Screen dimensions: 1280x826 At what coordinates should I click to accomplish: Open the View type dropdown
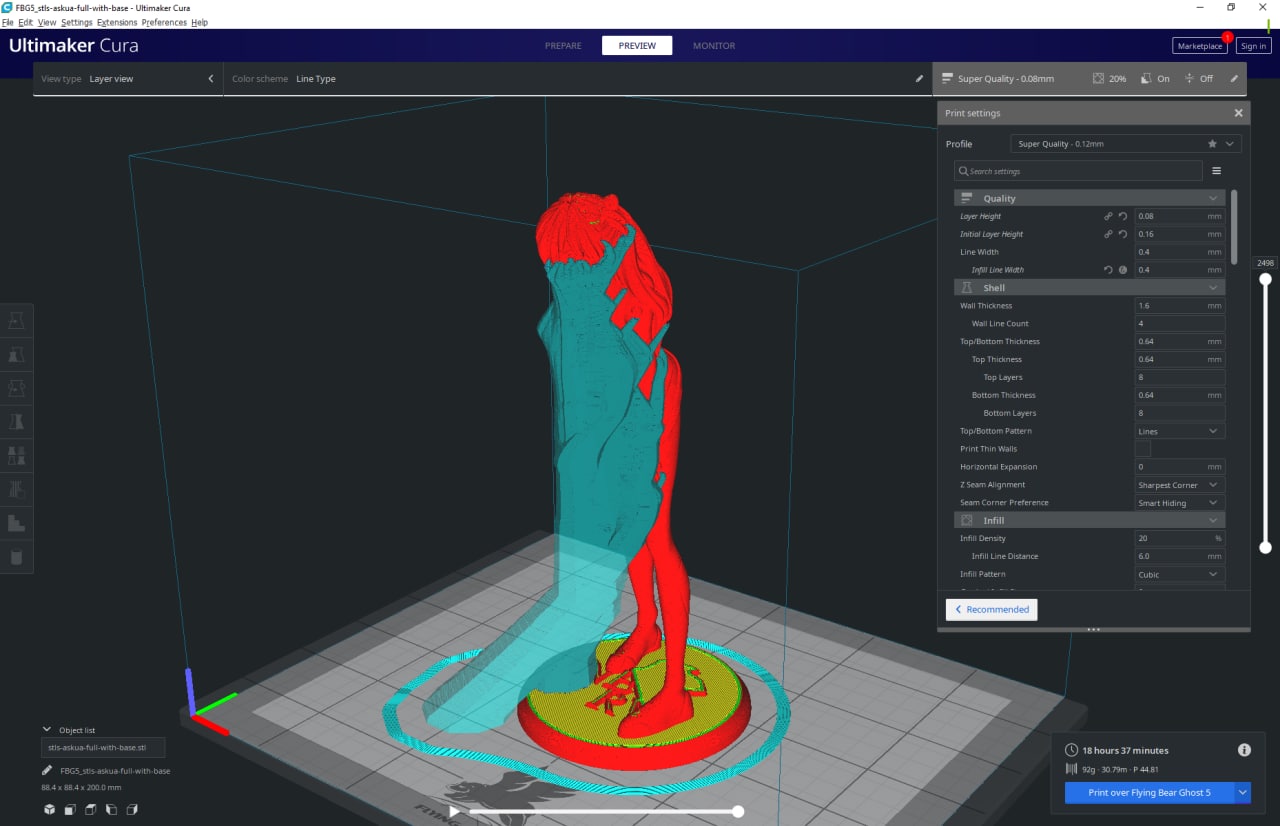[128, 79]
